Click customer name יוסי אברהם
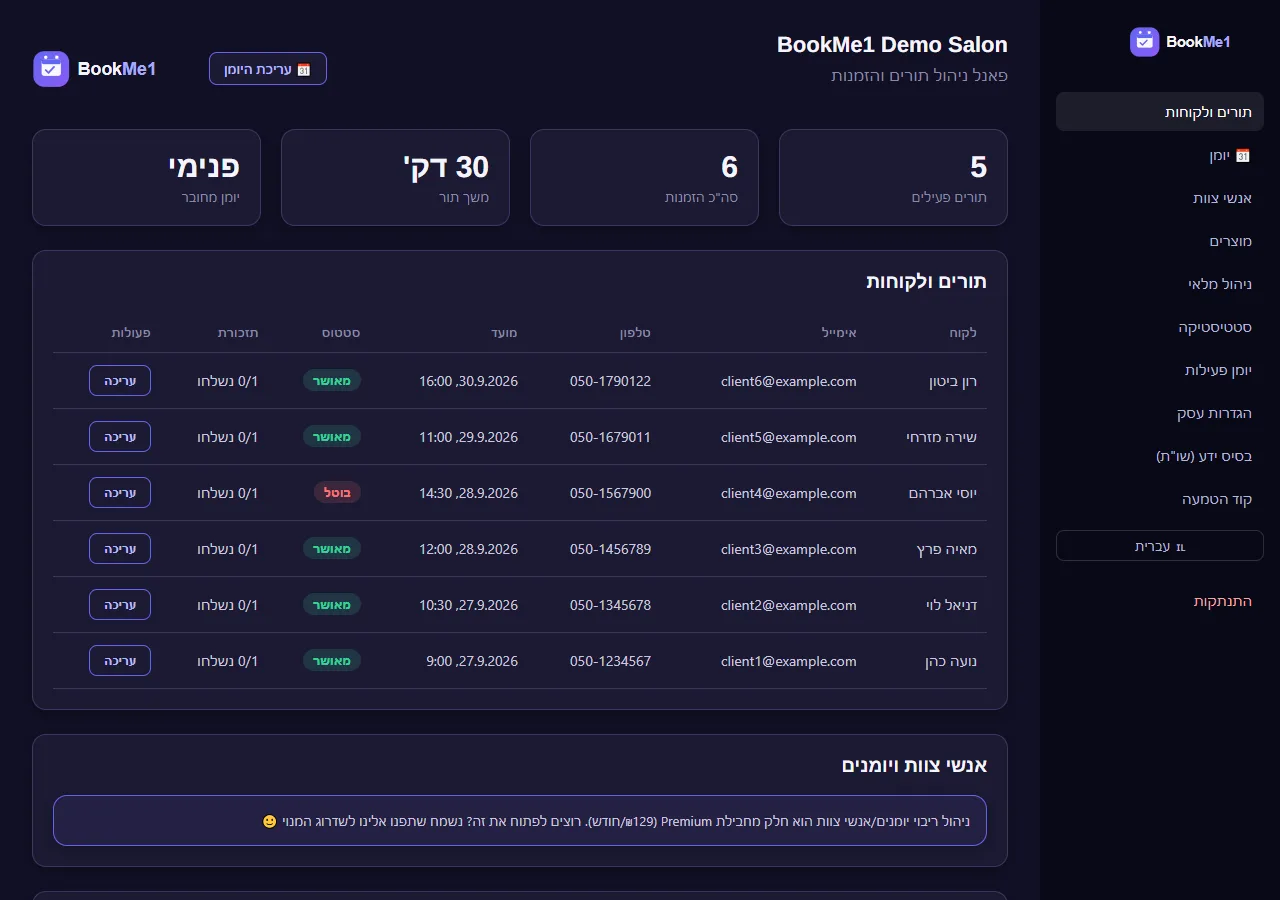The width and height of the screenshot is (1280, 900). pyautogui.click(x=943, y=493)
